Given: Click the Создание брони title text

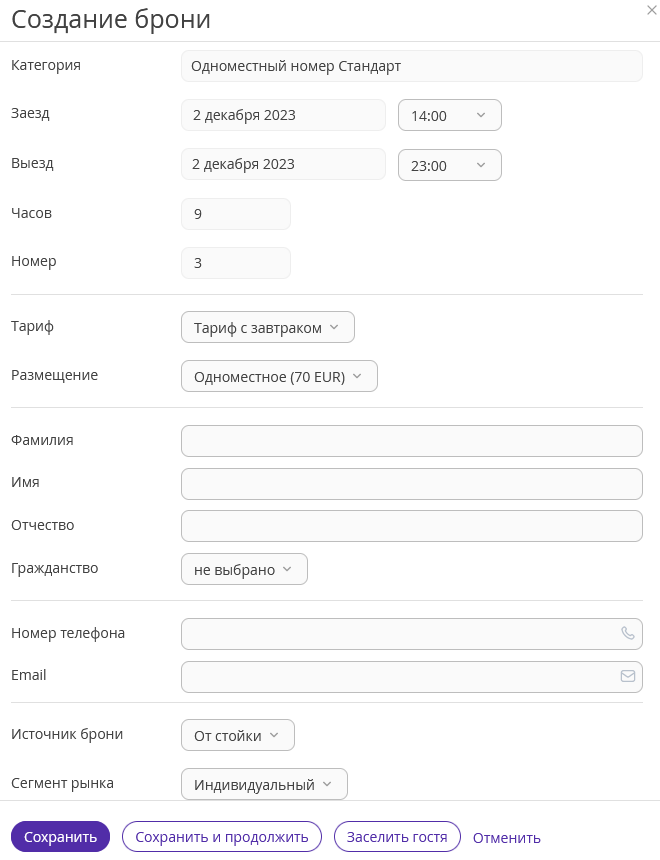Looking at the screenshot, I should point(111,20).
